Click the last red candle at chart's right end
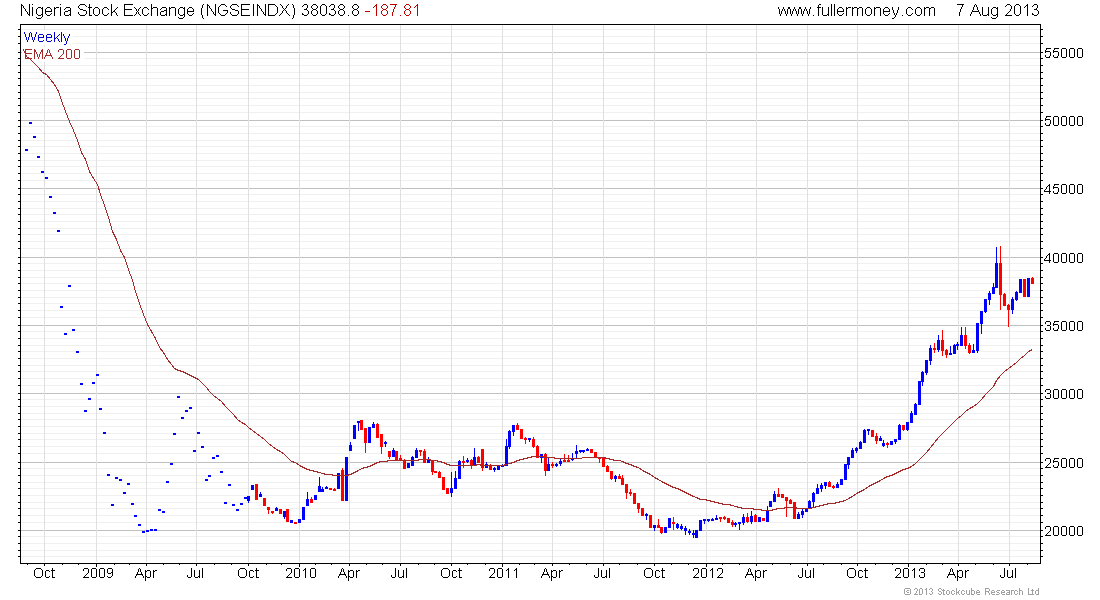The width and height of the screenshot is (1100, 600). 1032,281
